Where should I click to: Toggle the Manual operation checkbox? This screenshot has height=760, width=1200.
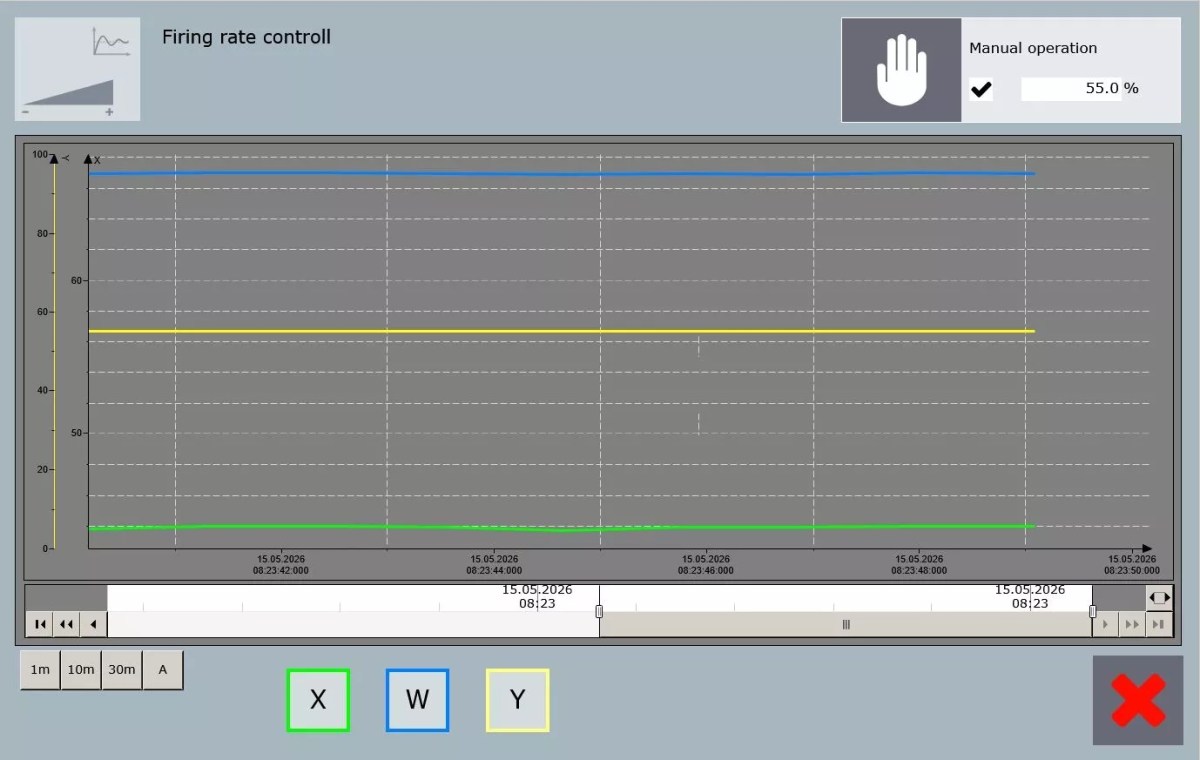point(981,89)
